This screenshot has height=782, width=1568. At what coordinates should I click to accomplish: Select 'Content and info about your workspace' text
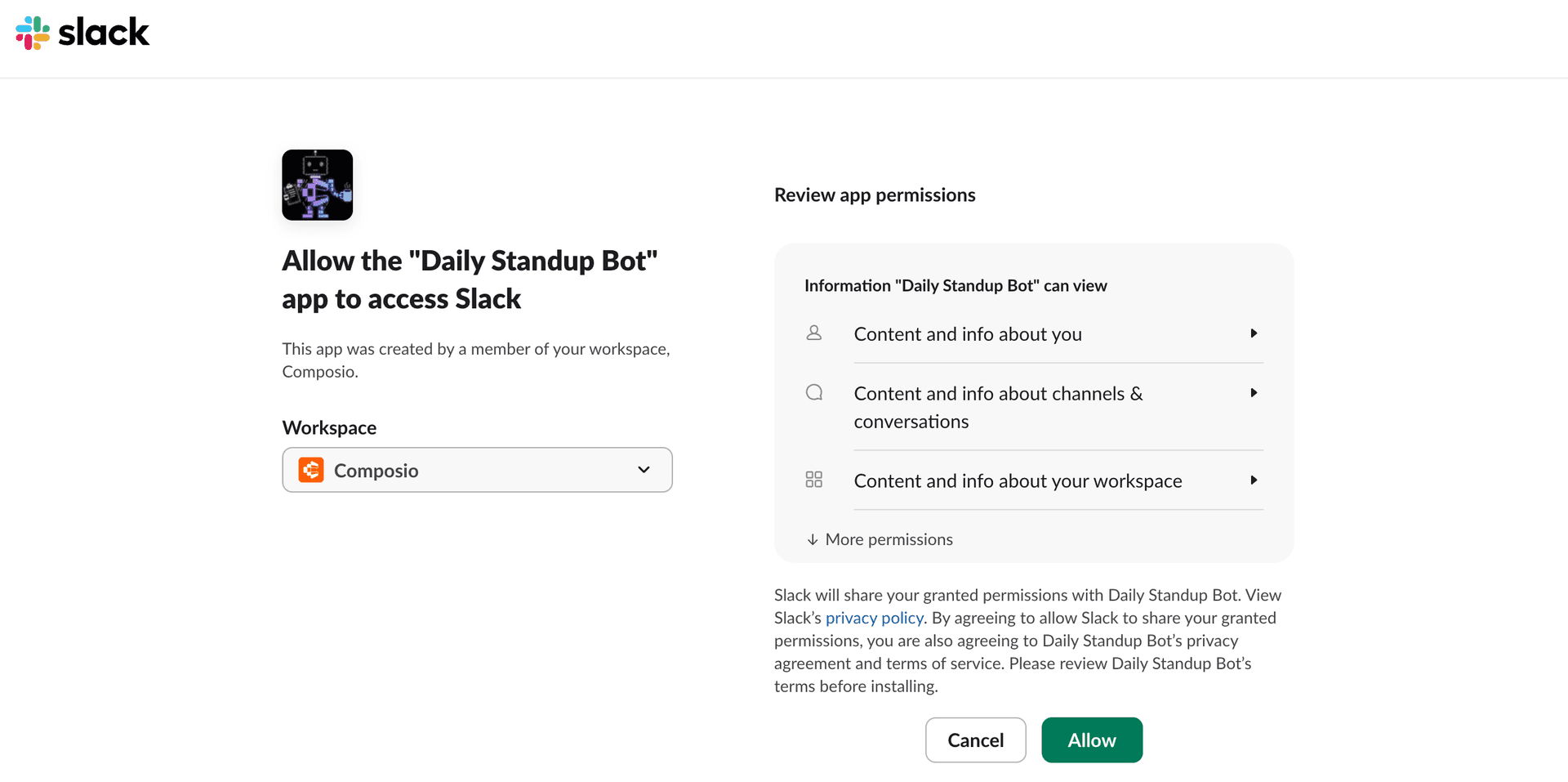click(1018, 481)
